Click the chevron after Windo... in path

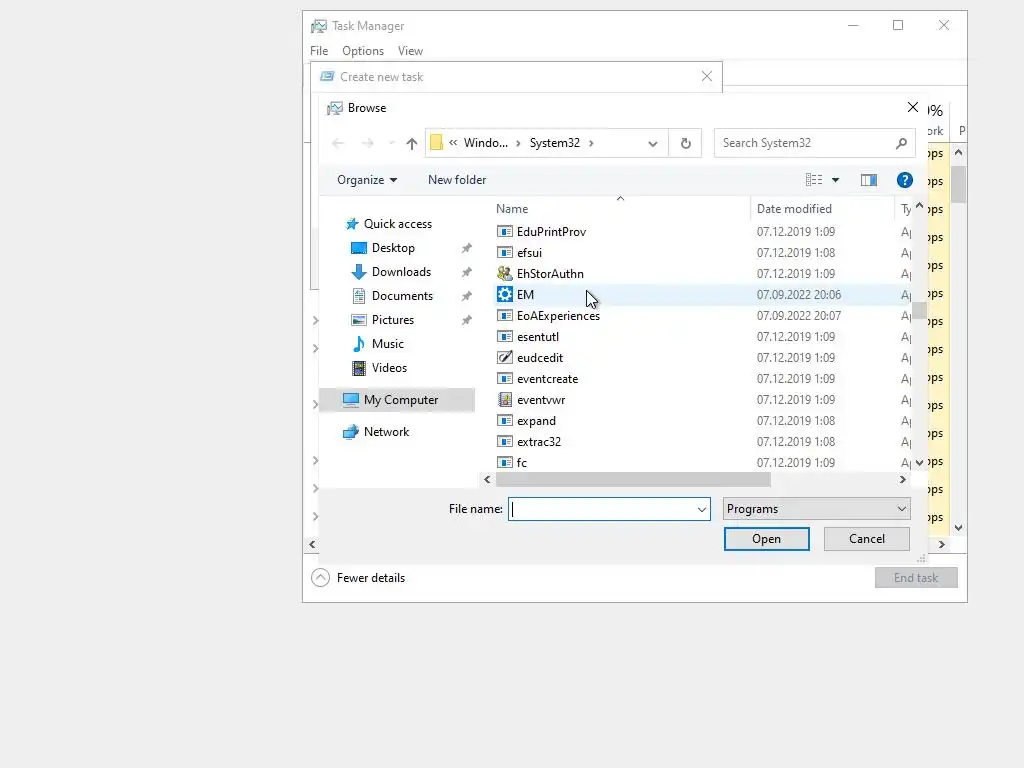click(519, 143)
